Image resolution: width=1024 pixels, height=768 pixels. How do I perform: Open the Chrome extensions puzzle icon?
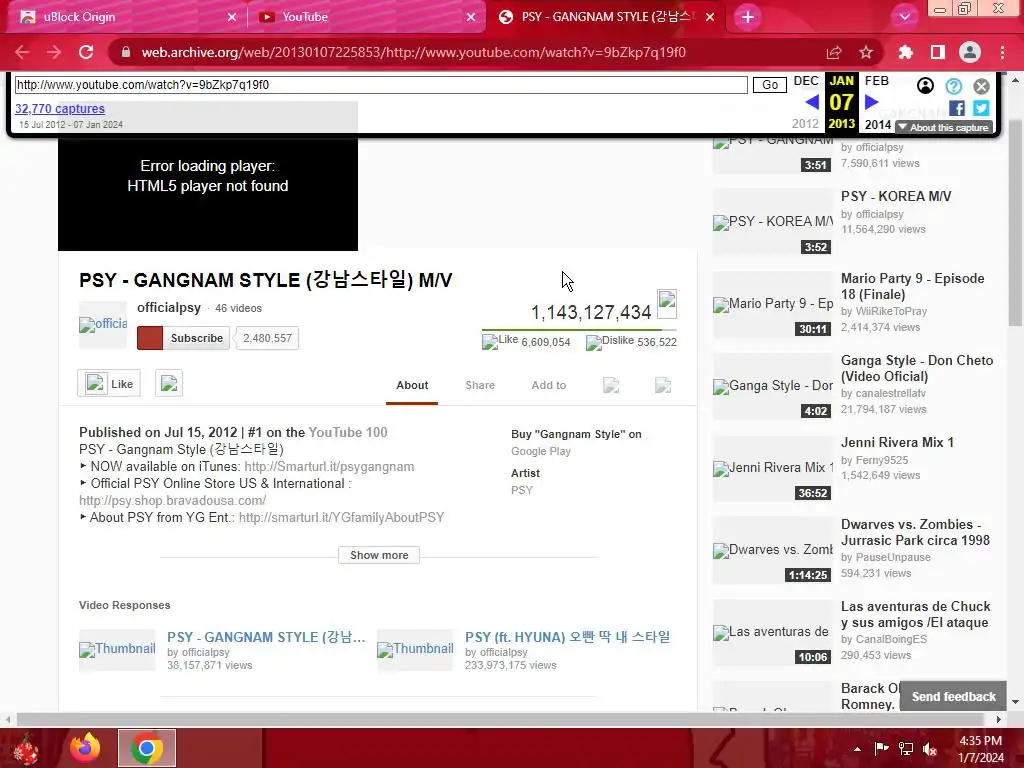tap(905, 52)
